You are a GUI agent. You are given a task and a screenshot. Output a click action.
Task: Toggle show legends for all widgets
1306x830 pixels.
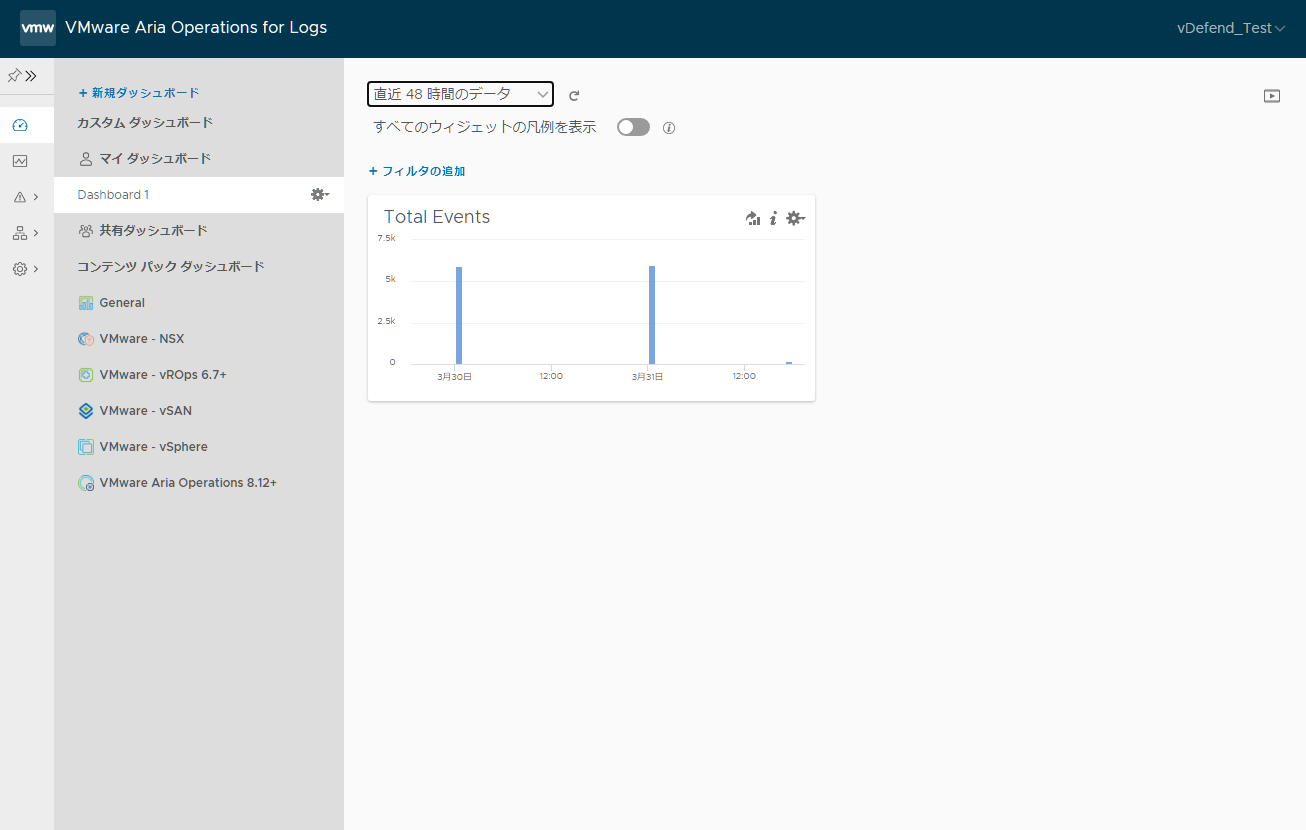[x=633, y=127]
